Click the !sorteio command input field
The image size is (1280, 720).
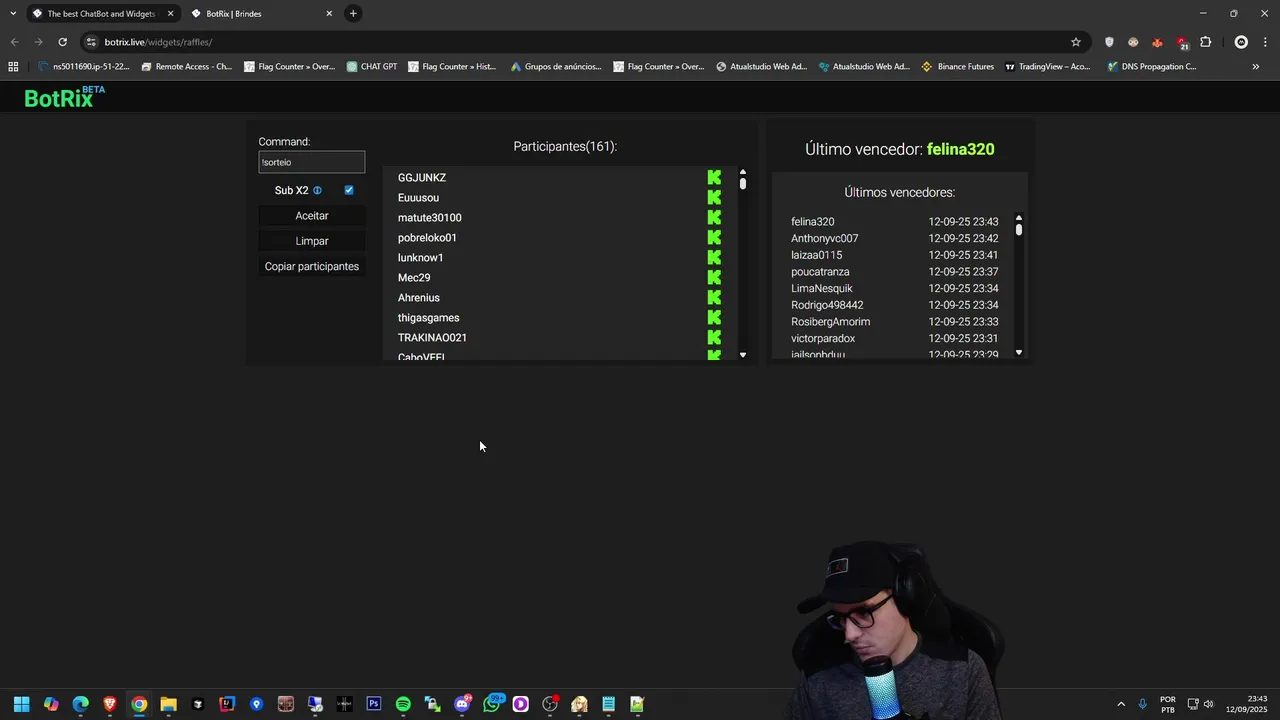[x=312, y=162]
